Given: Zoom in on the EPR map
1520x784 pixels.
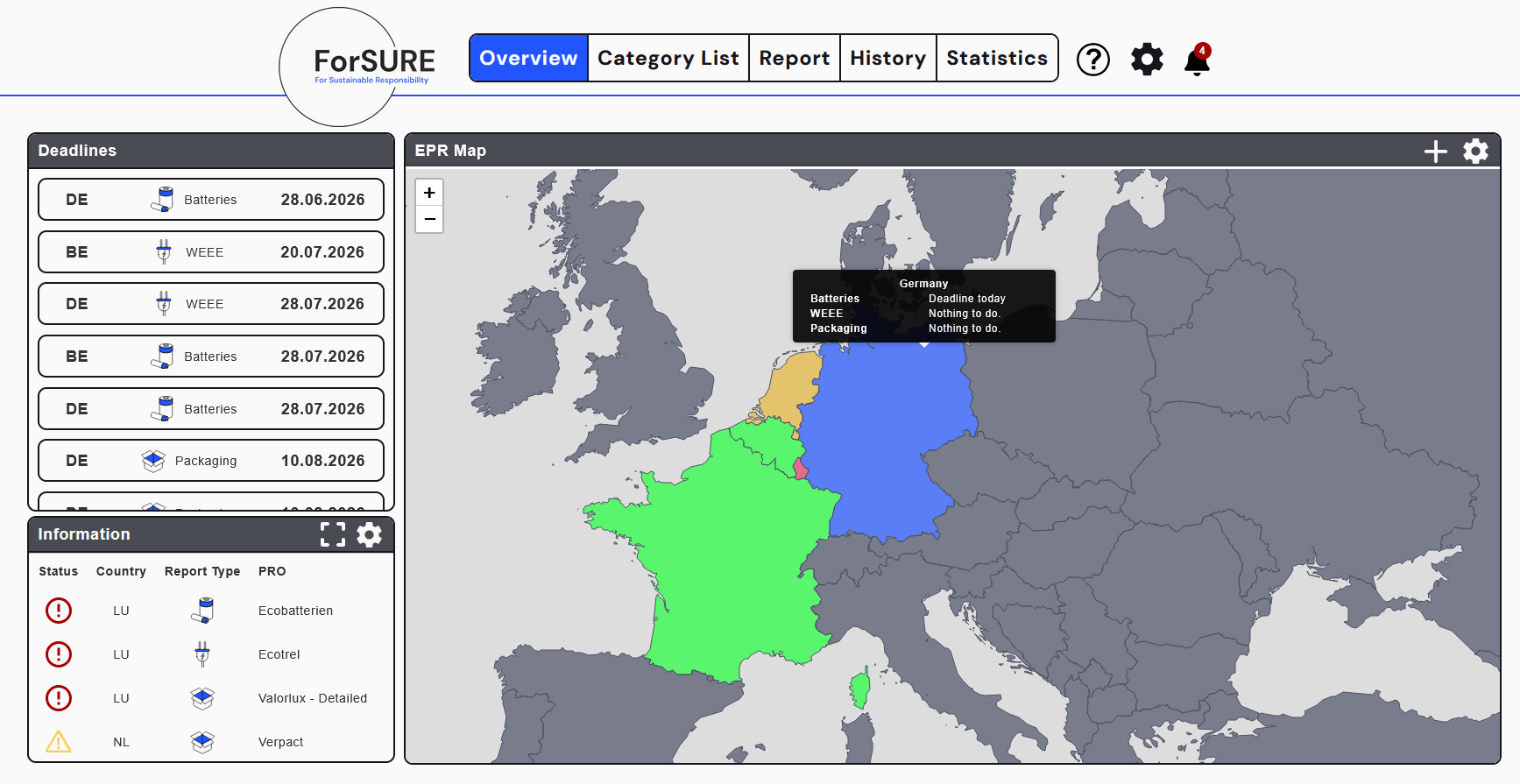Looking at the screenshot, I should [x=429, y=193].
